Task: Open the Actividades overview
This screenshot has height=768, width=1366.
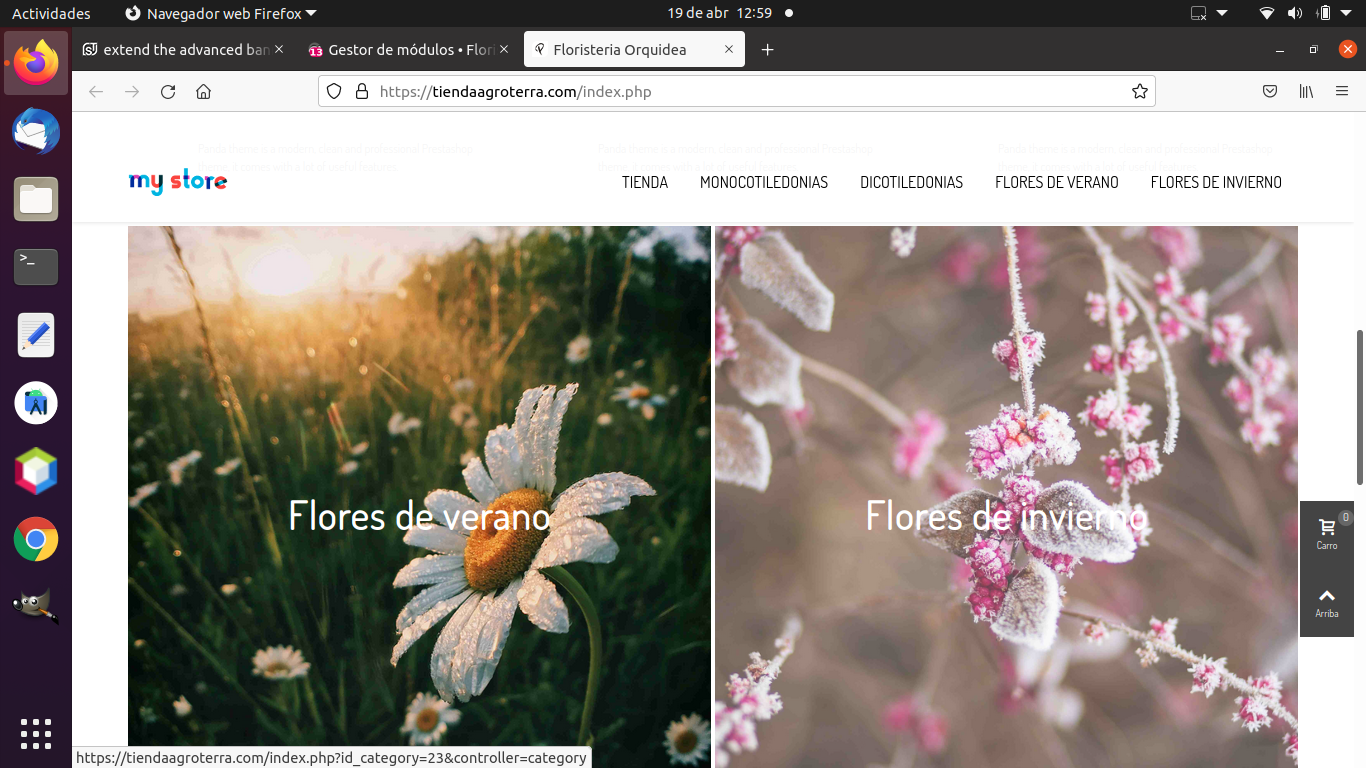Action: [51, 13]
